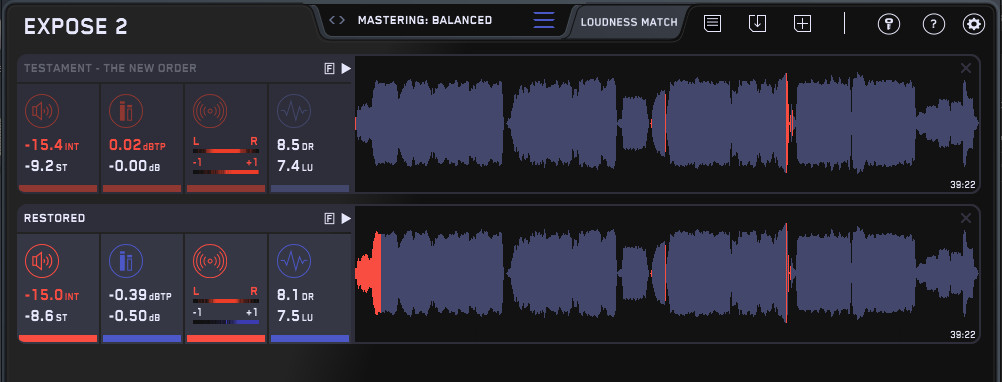The height and width of the screenshot is (382, 1002).
Task: Click the red intro section of Restored waveform
Action: click(x=369, y=273)
